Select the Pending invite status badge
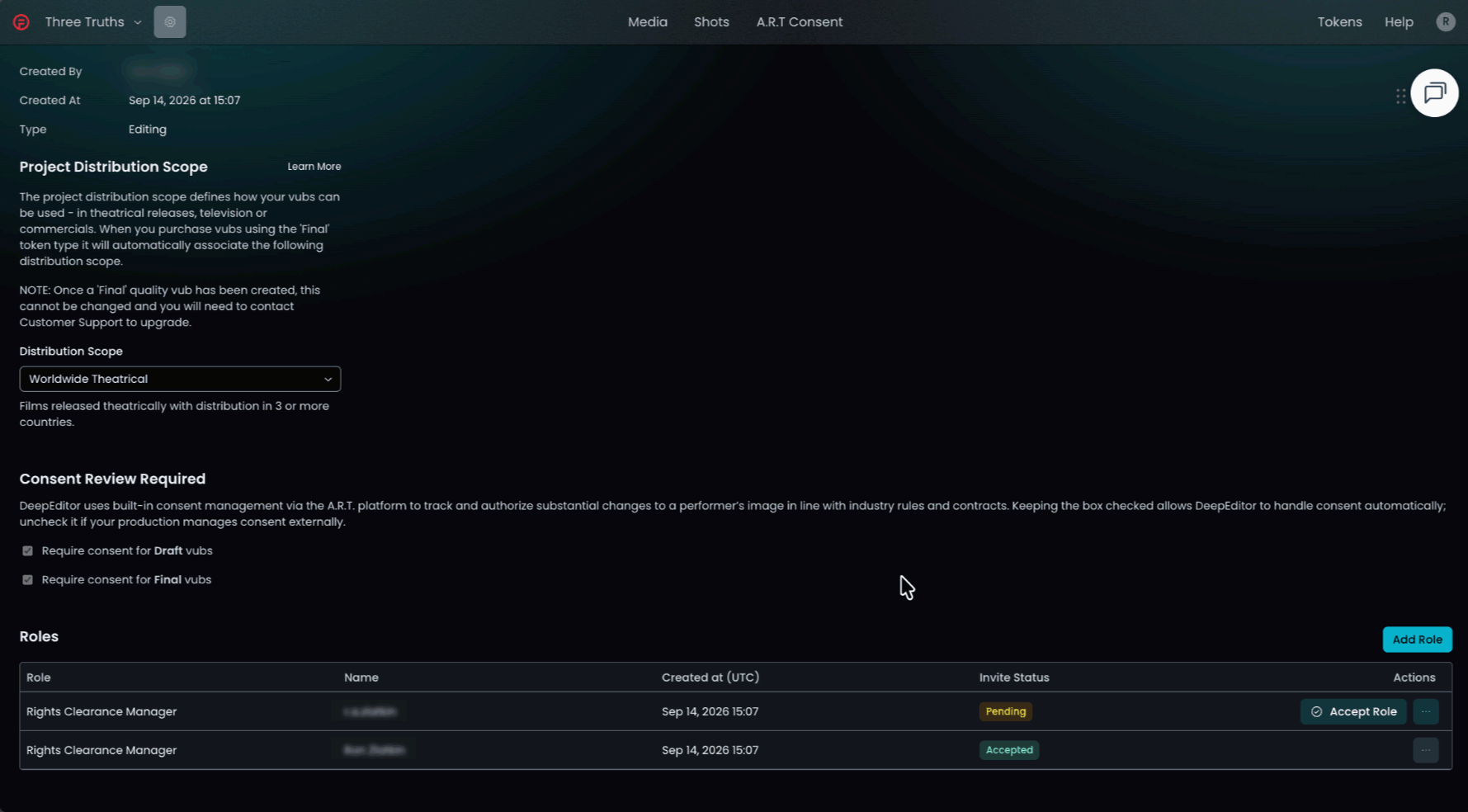The image size is (1468, 812). click(x=1005, y=711)
